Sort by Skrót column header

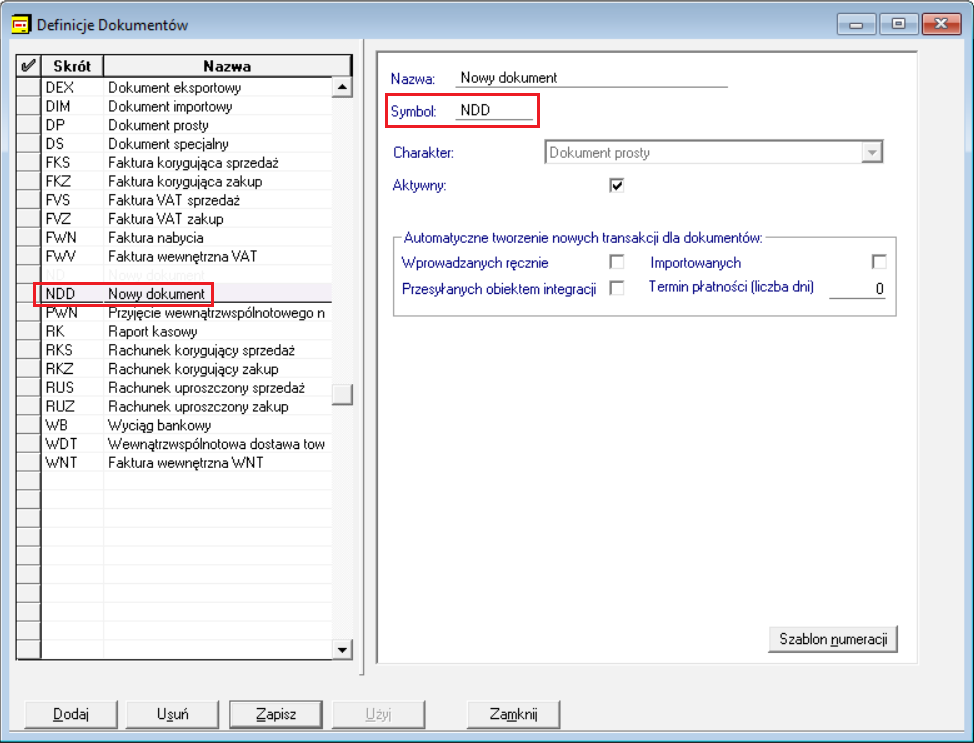pyautogui.click(x=72, y=65)
